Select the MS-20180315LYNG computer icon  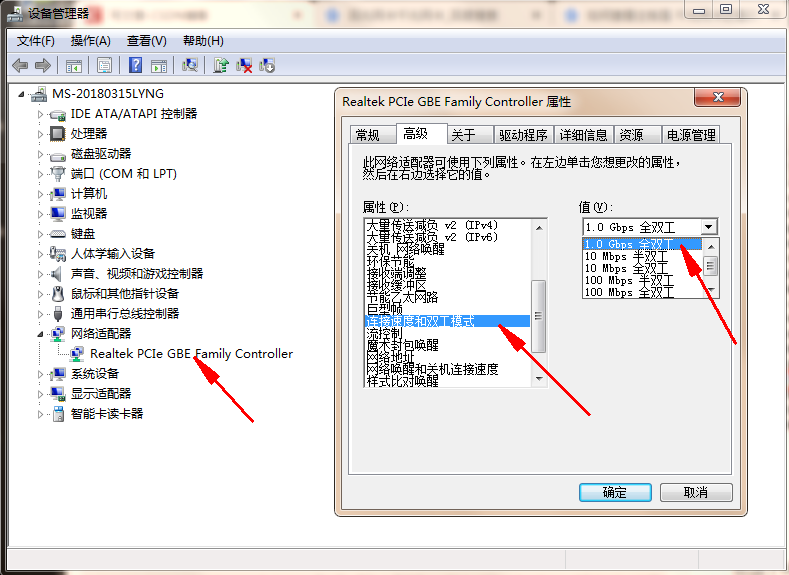39,94
